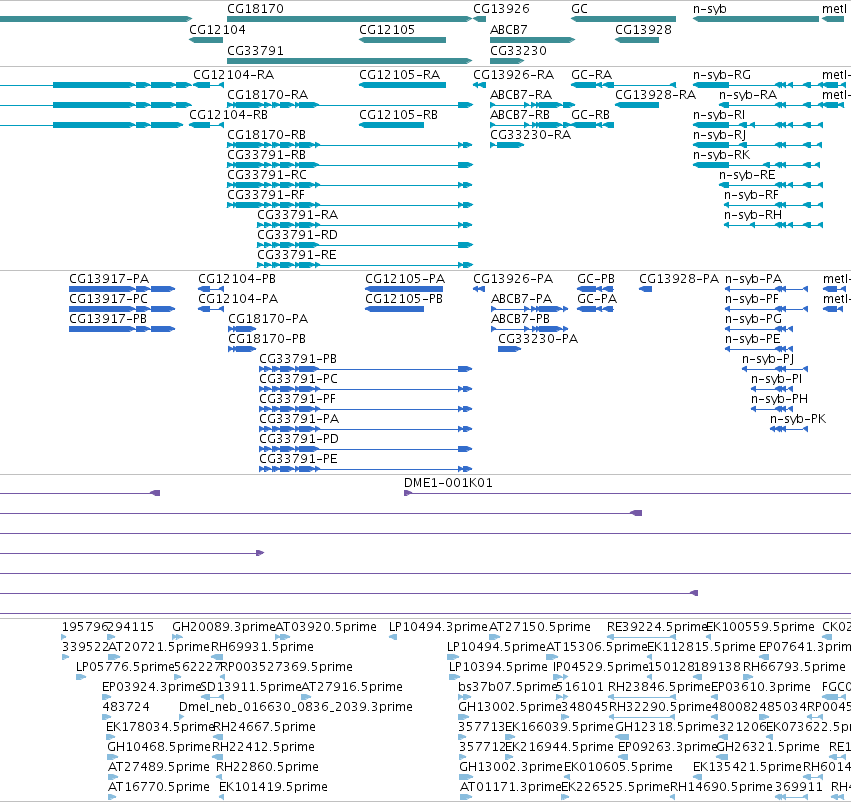Click protein CG13917-PB
The width and height of the screenshot is (851, 802).
[122, 329]
